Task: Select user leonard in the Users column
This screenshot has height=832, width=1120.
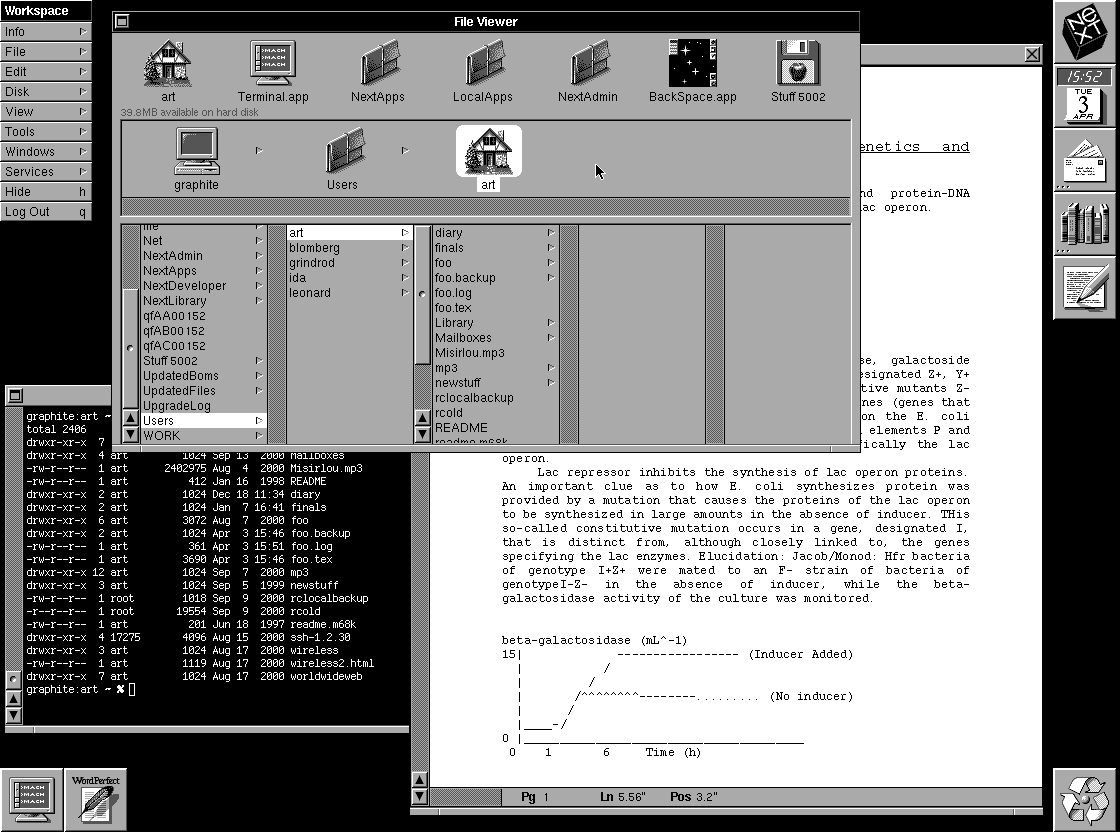Action: [349, 293]
